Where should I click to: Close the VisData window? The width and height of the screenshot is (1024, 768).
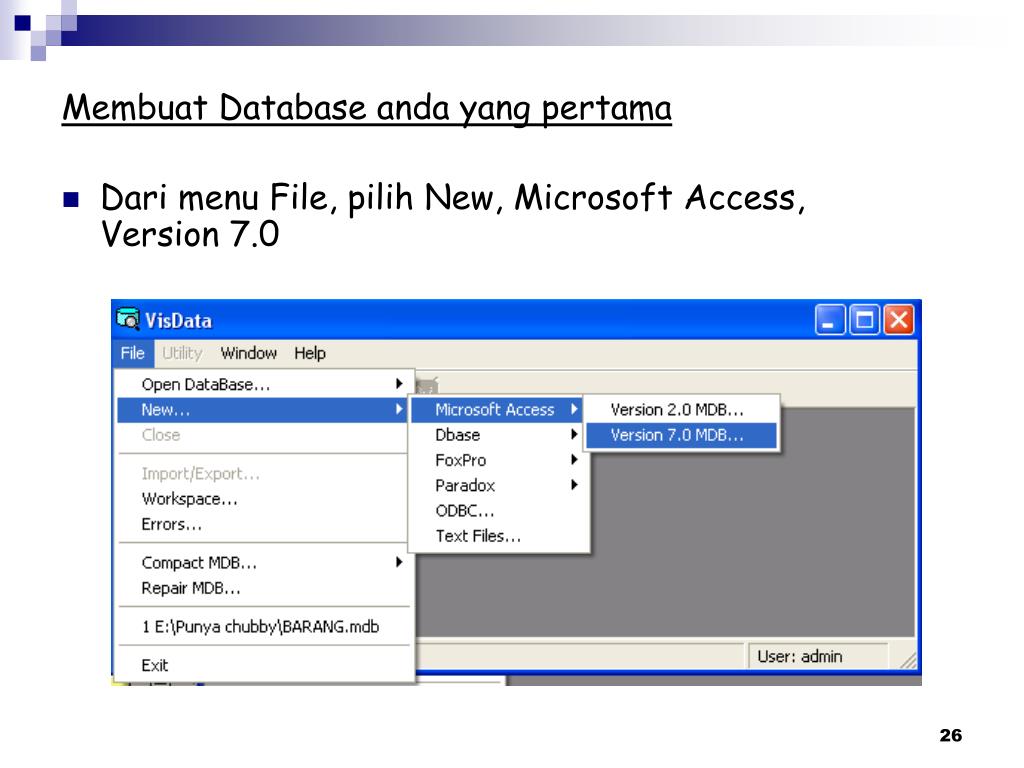(x=899, y=320)
